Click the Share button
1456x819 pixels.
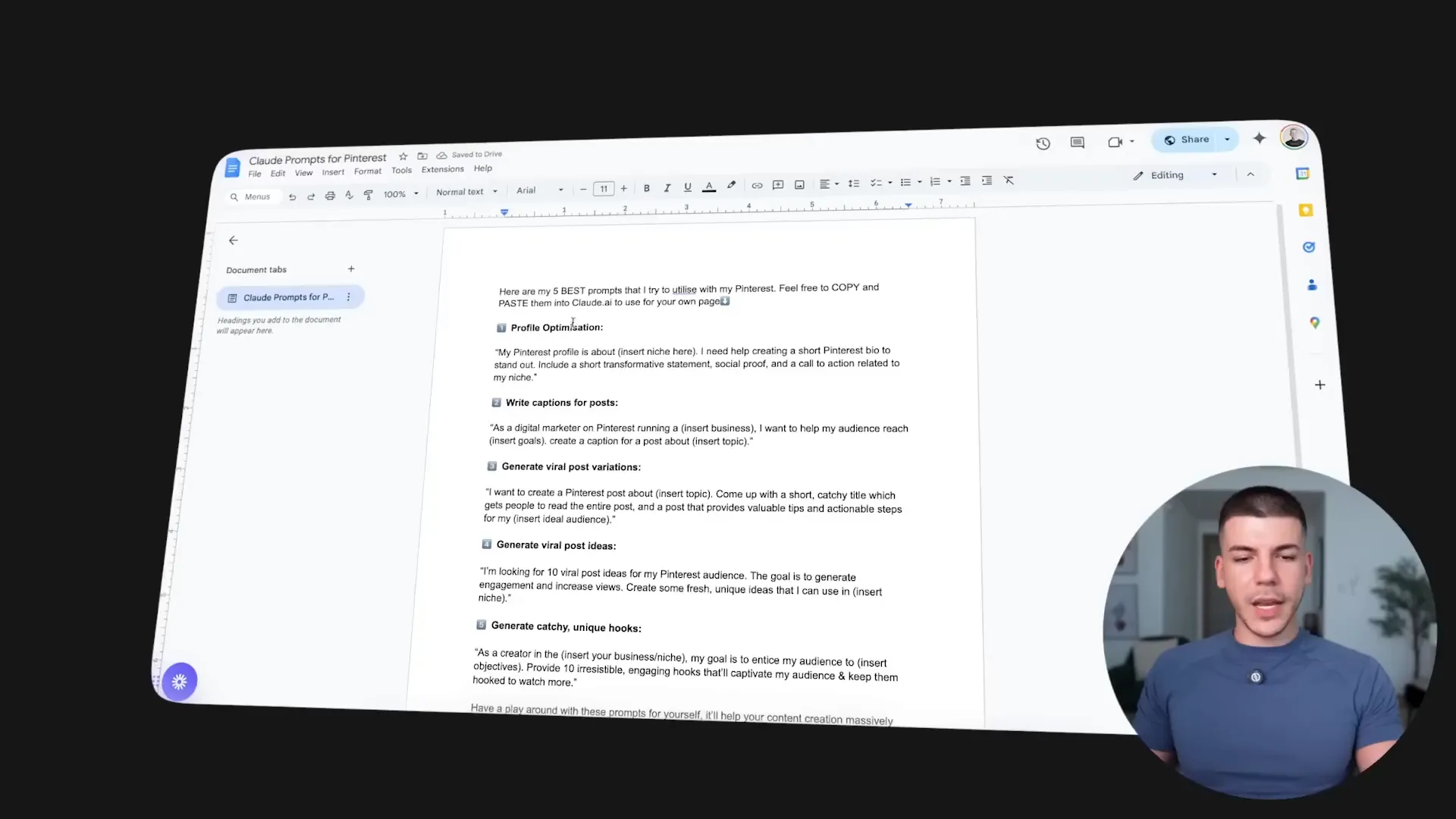coord(1186,140)
